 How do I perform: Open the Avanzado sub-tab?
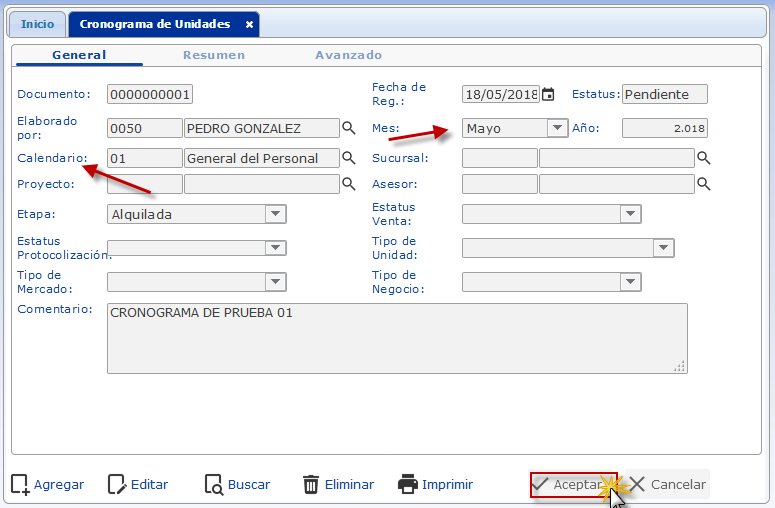348,55
